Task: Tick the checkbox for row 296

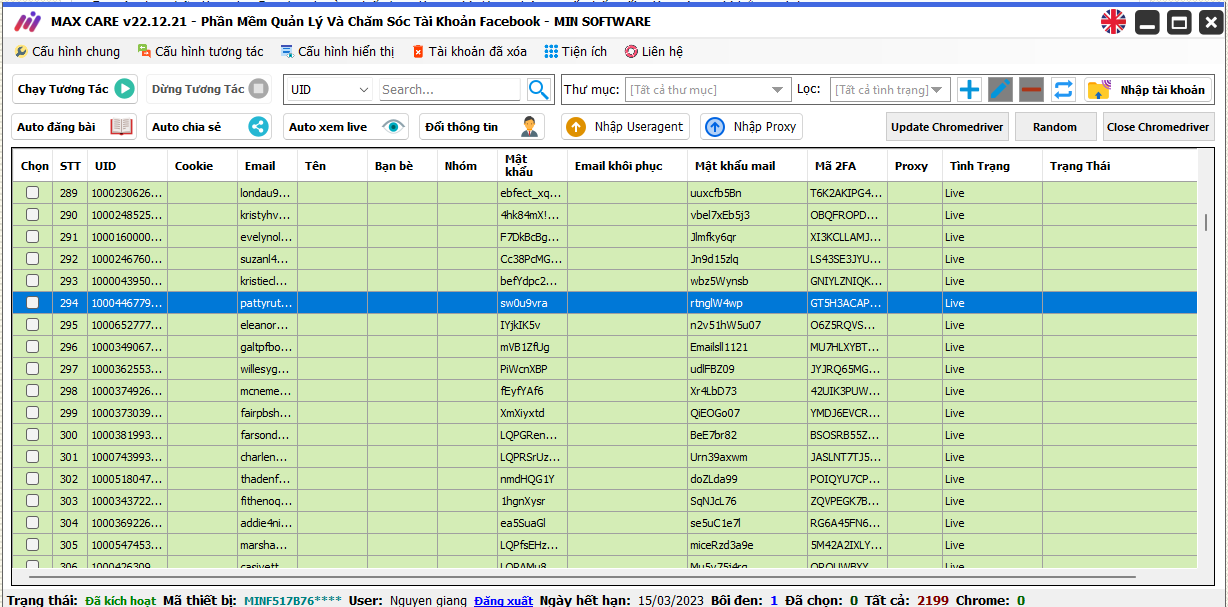Action: click(x=33, y=347)
